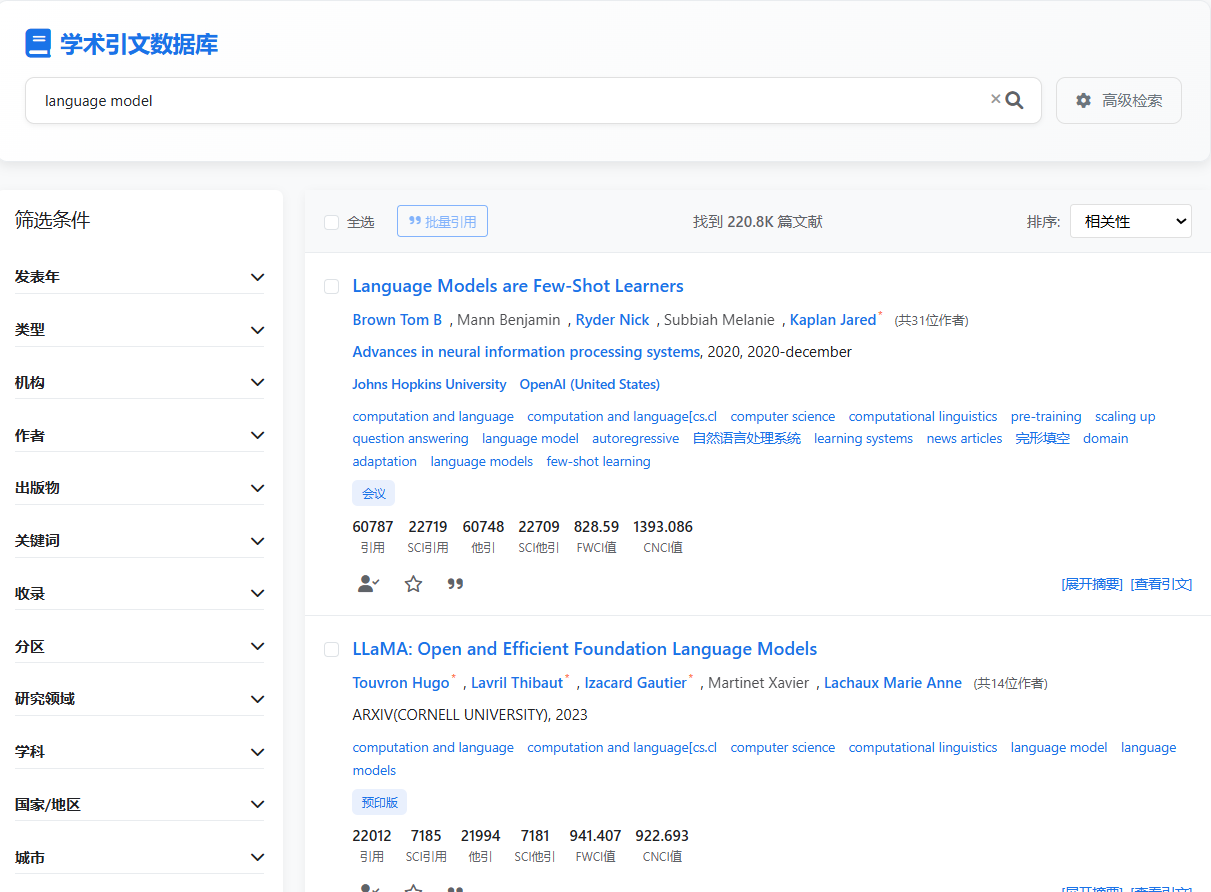Click into the language model search field
The width and height of the screenshot is (1211, 892).
[500, 101]
